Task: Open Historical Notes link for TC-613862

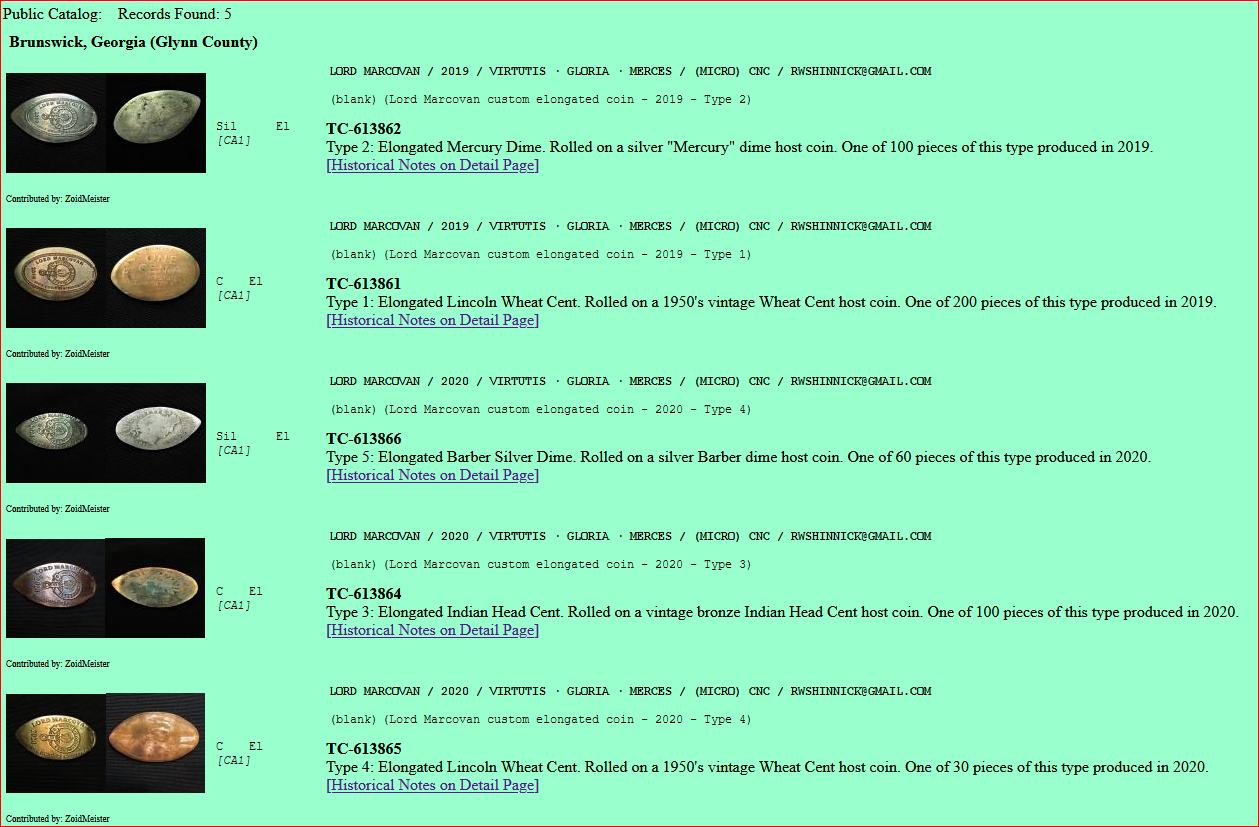Action: (x=432, y=165)
